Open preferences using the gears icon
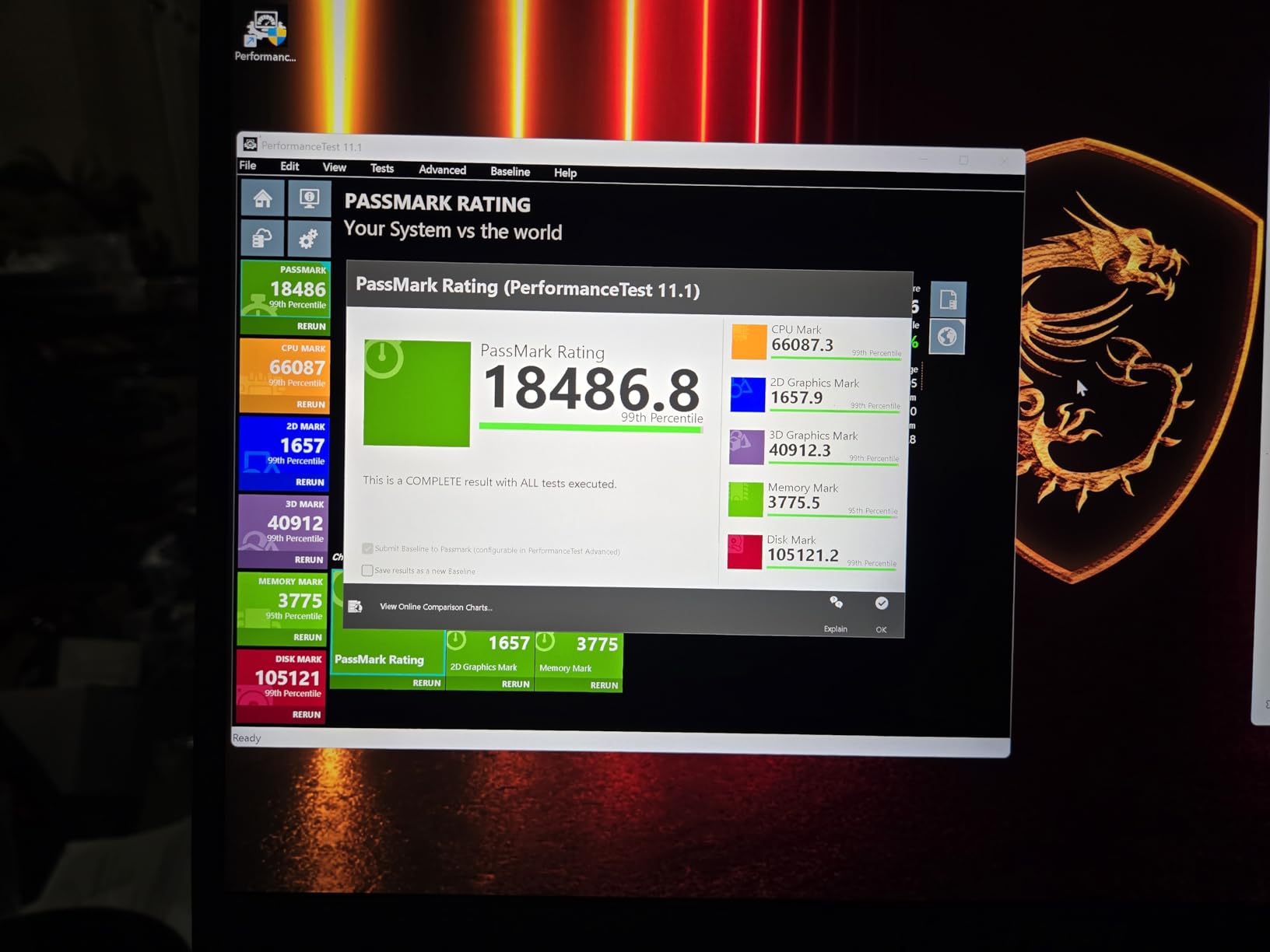 point(309,238)
